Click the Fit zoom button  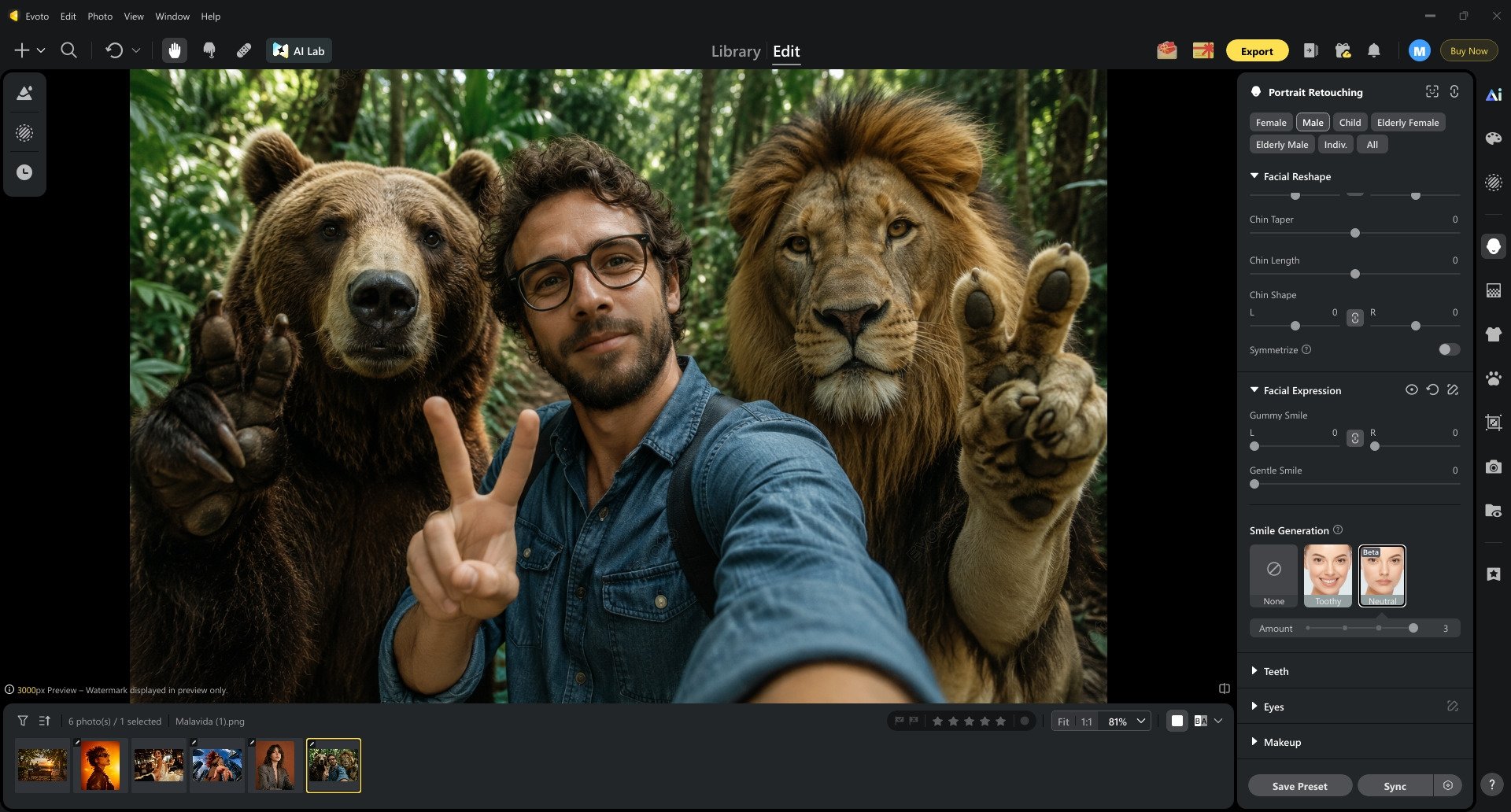[x=1063, y=722]
